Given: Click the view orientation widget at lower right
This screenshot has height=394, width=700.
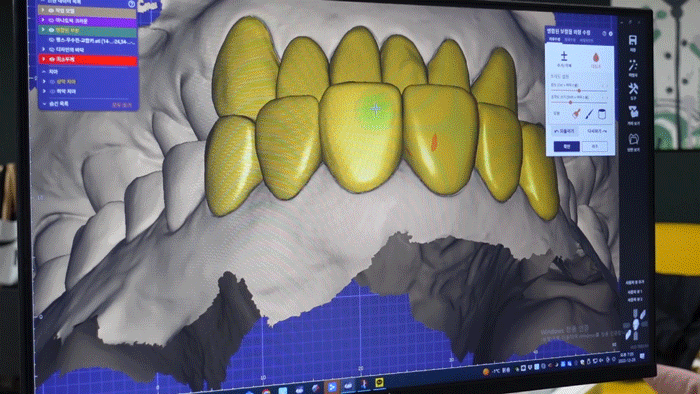Looking at the screenshot, I should point(636,324).
